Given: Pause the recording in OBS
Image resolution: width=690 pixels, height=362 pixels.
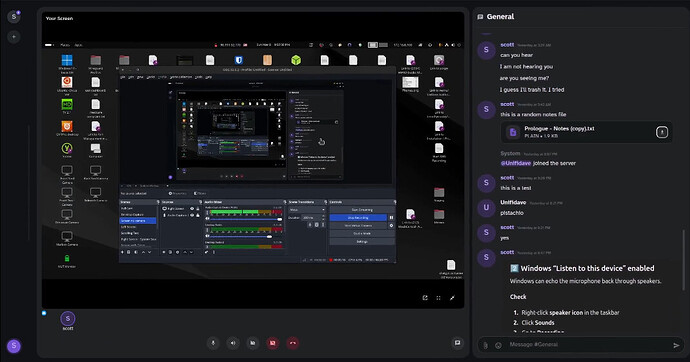Looking at the screenshot, I should (391, 218).
